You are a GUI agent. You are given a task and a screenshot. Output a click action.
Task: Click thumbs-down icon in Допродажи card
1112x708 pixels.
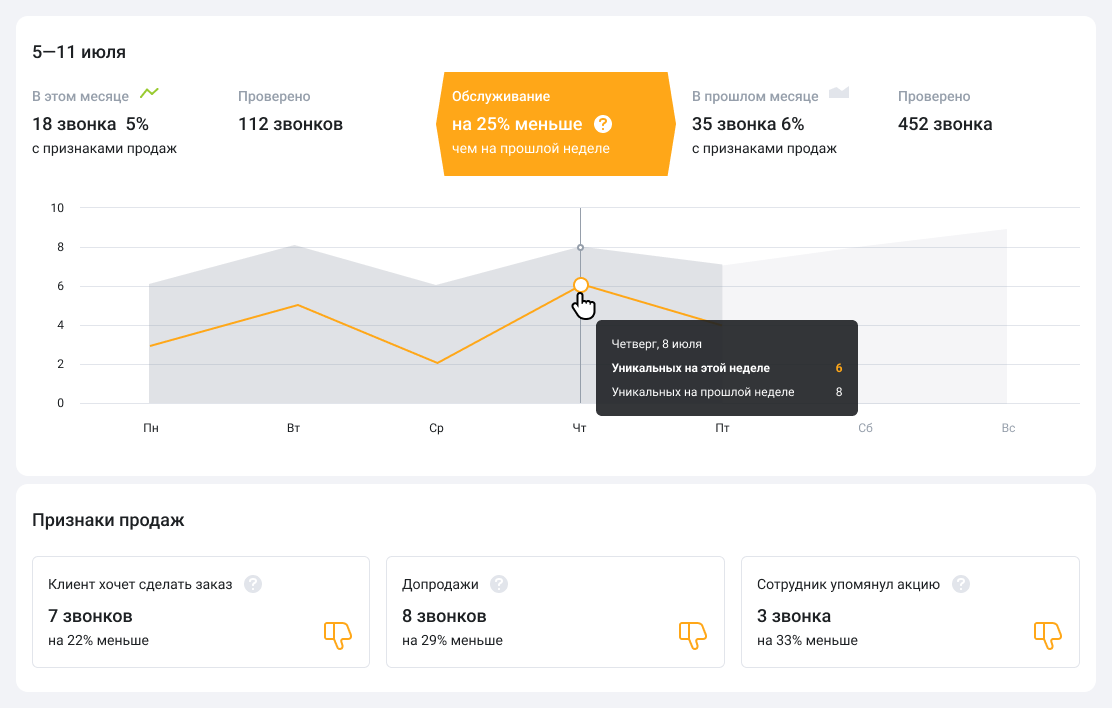[x=693, y=635]
